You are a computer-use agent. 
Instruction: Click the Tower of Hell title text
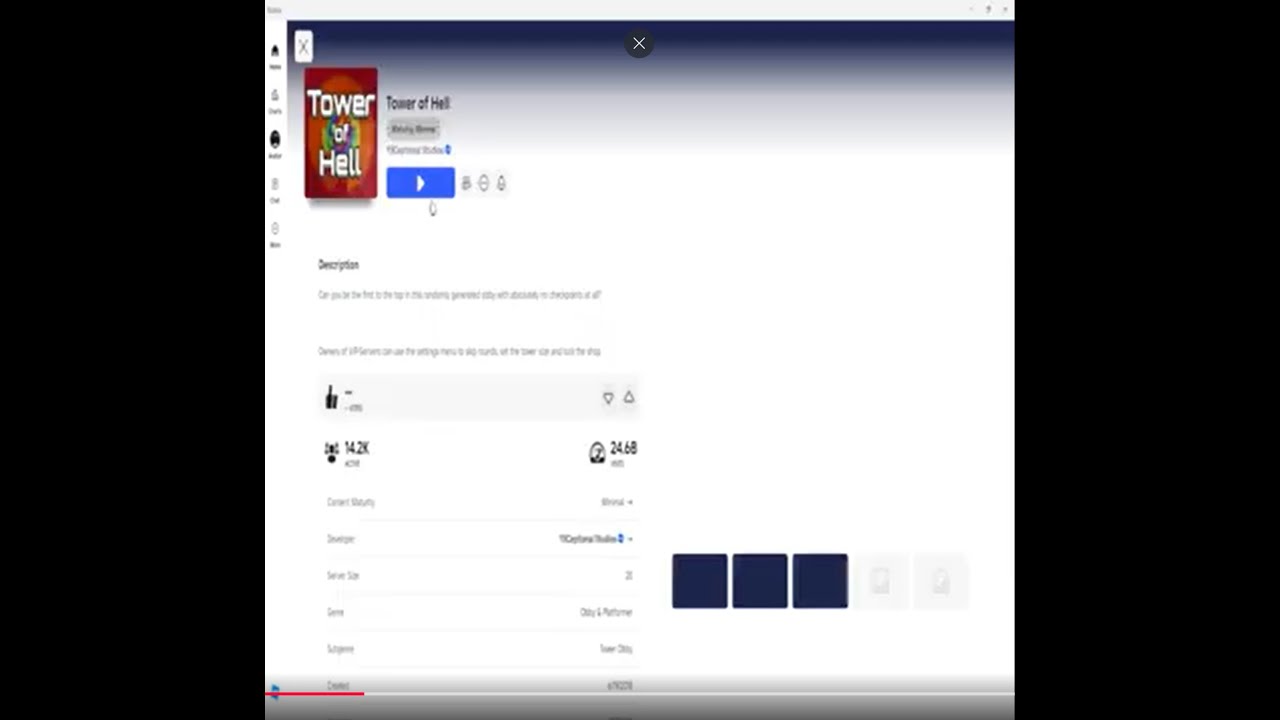(x=418, y=103)
